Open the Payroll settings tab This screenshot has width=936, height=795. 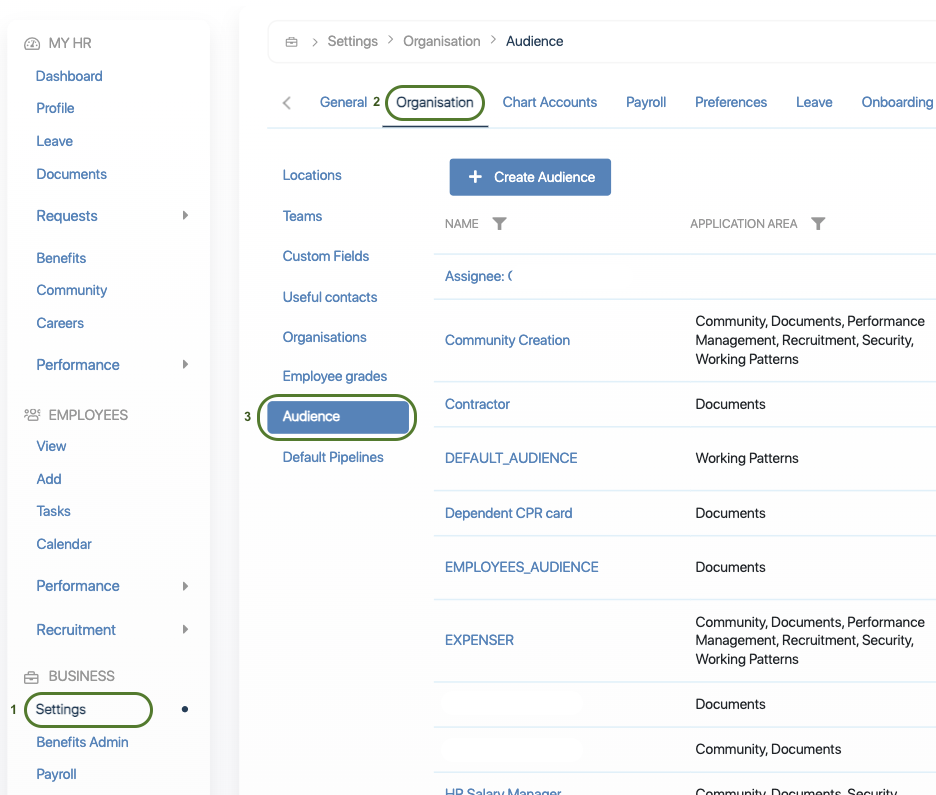[x=646, y=102]
